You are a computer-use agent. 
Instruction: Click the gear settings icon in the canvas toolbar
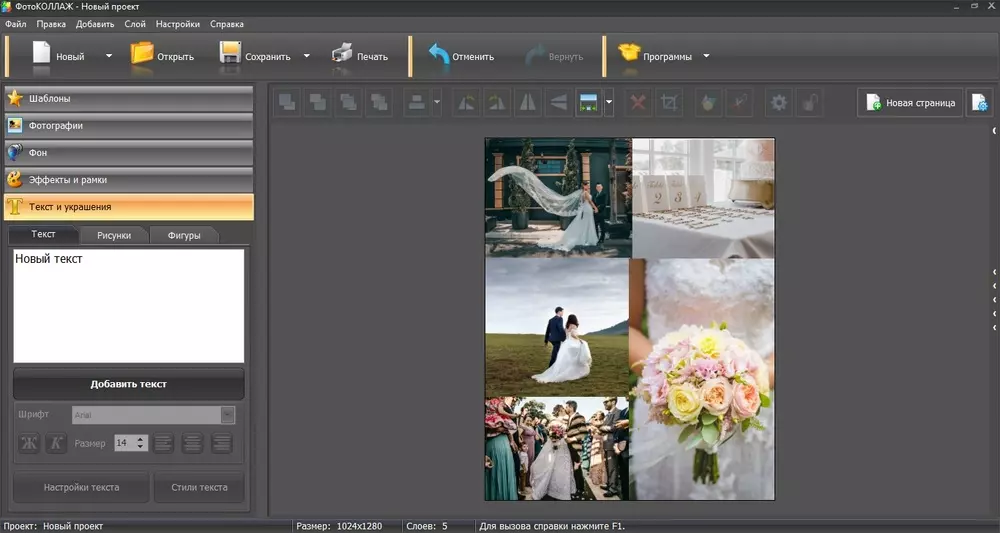pyautogui.click(x=777, y=102)
